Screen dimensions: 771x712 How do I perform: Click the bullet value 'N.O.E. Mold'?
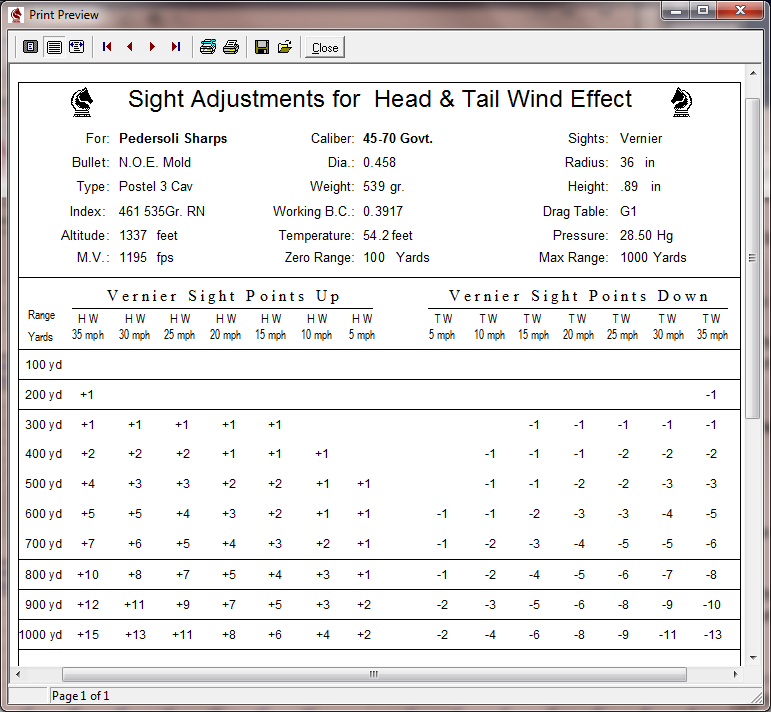coord(155,163)
